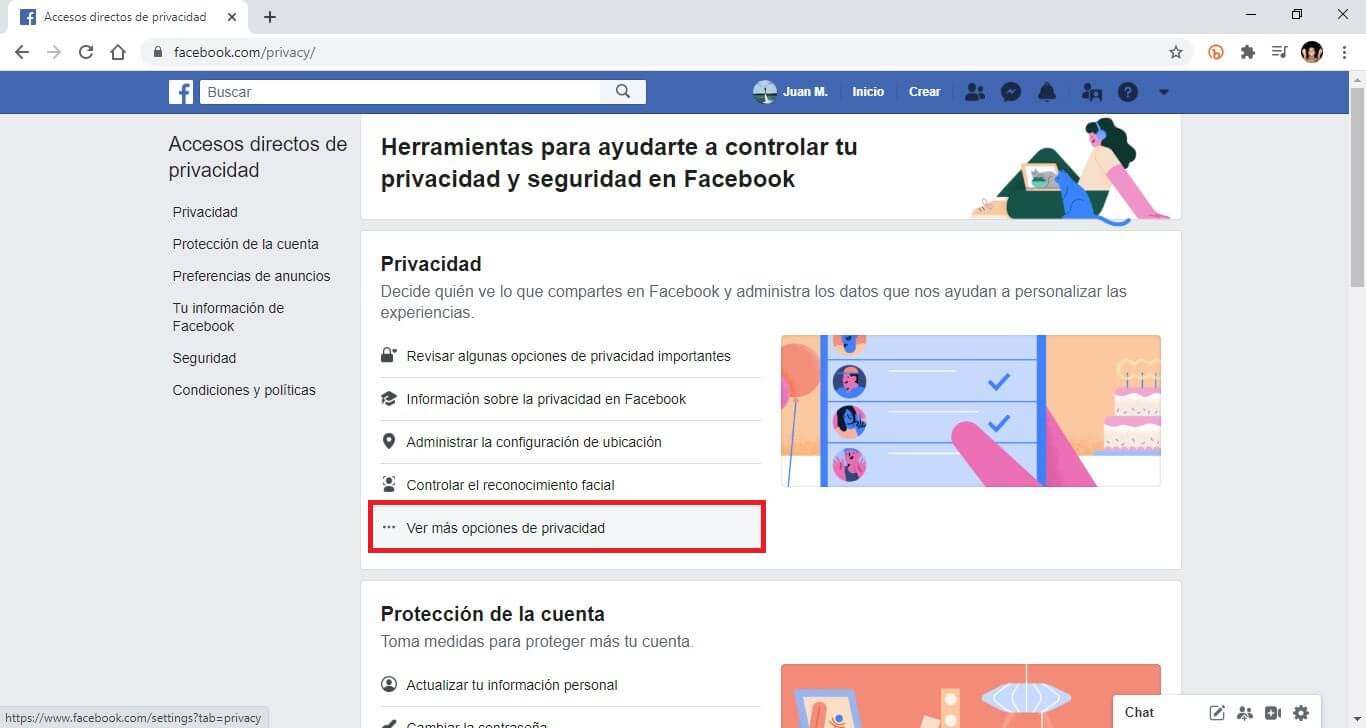Select Privacidad in the sidebar
Viewport: 1366px width, 728px height.
pos(205,212)
